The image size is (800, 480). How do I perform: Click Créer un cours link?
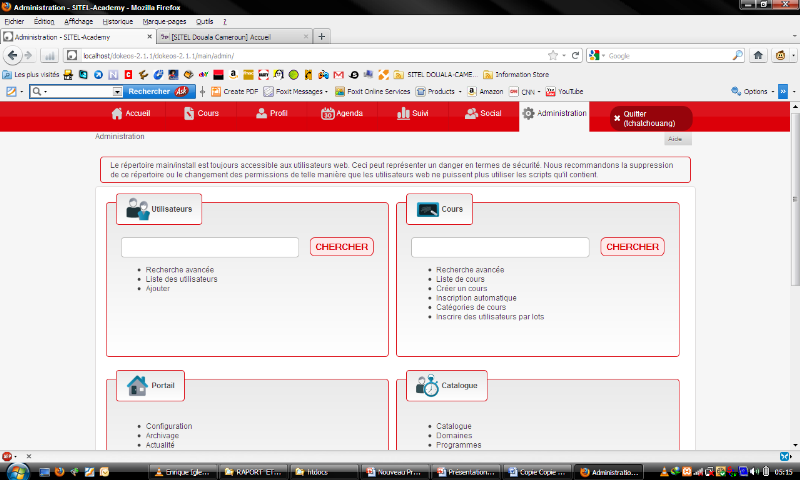(462, 288)
